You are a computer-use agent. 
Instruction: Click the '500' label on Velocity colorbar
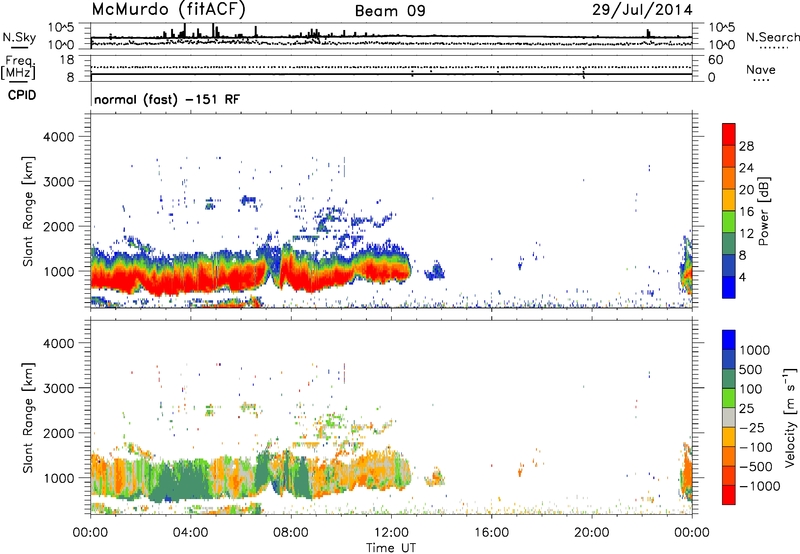pyautogui.click(x=751, y=369)
